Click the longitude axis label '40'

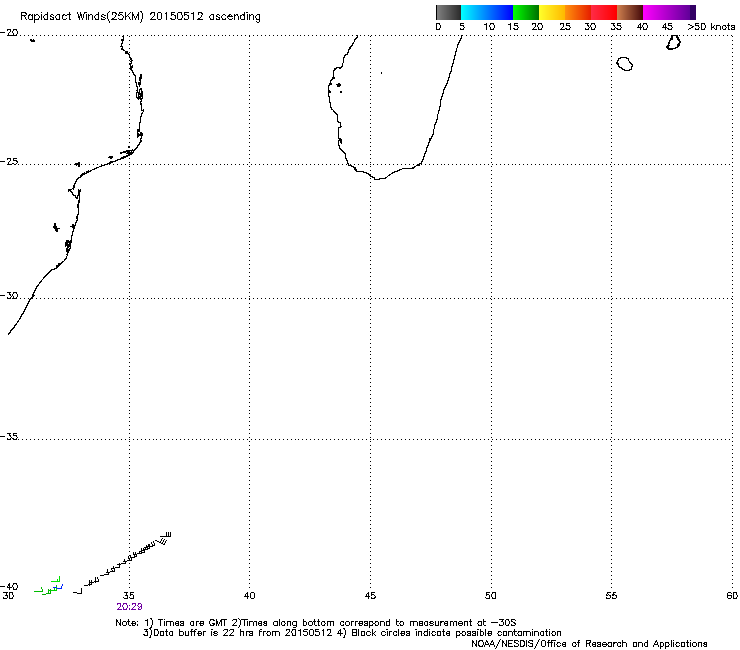(x=250, y=596)
